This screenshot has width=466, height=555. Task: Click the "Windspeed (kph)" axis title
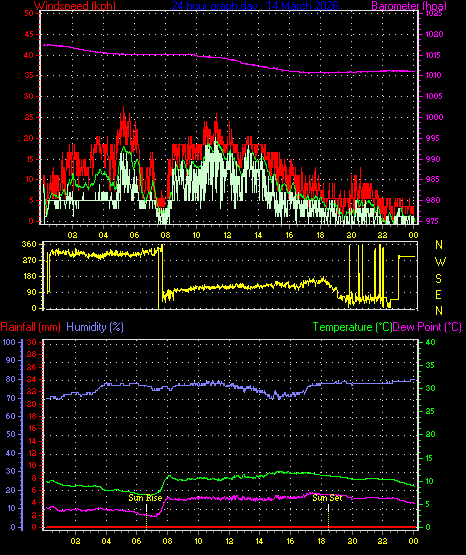(x=75, y=6)
